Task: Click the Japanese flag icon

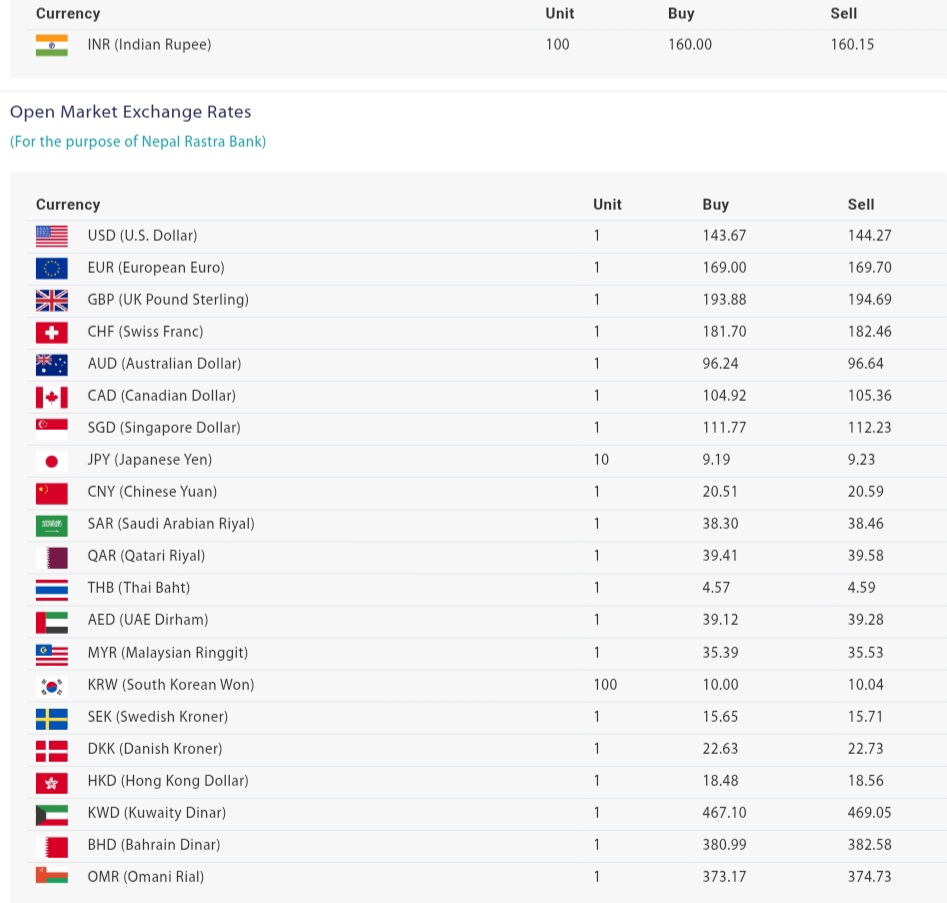Action: (x=52, y=460)
